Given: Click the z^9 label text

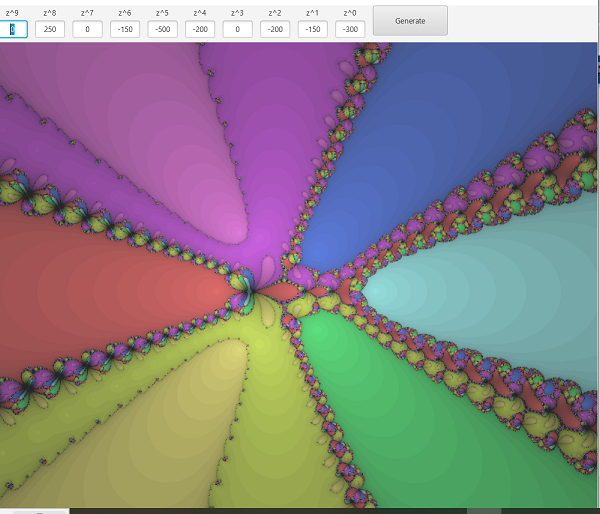Looking at the screenshot, I should 12,13.
